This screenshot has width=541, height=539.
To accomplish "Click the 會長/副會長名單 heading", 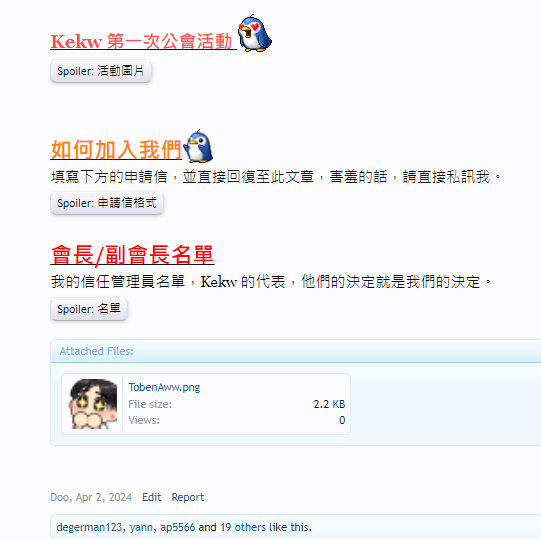I will coord(132,255).
